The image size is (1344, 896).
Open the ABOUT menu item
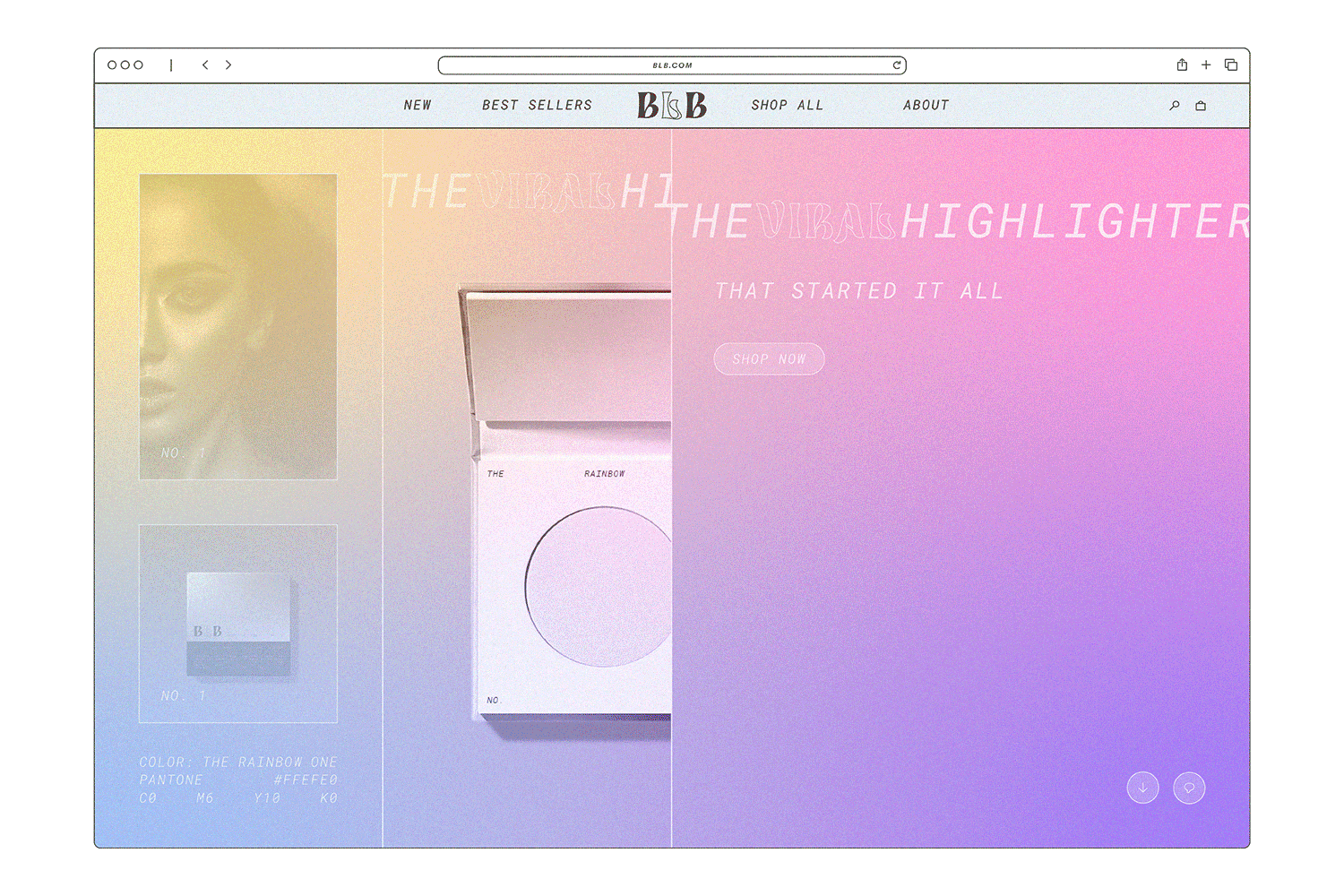pos(926,105)
